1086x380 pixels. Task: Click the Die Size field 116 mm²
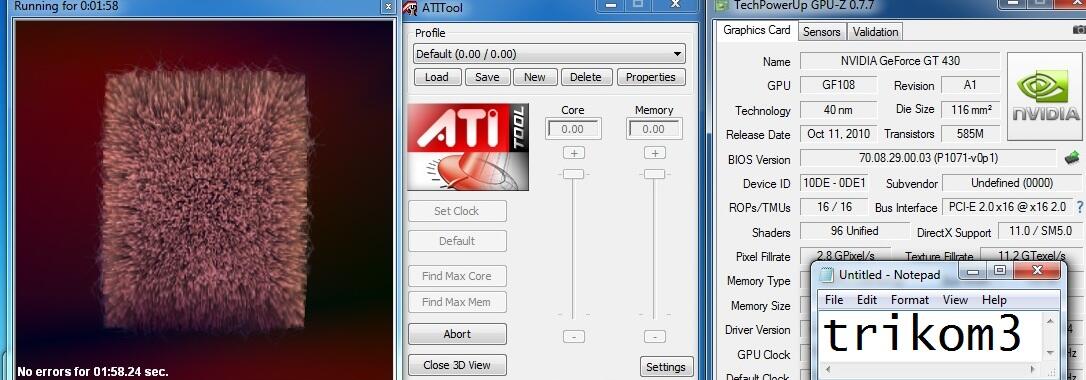970,109
